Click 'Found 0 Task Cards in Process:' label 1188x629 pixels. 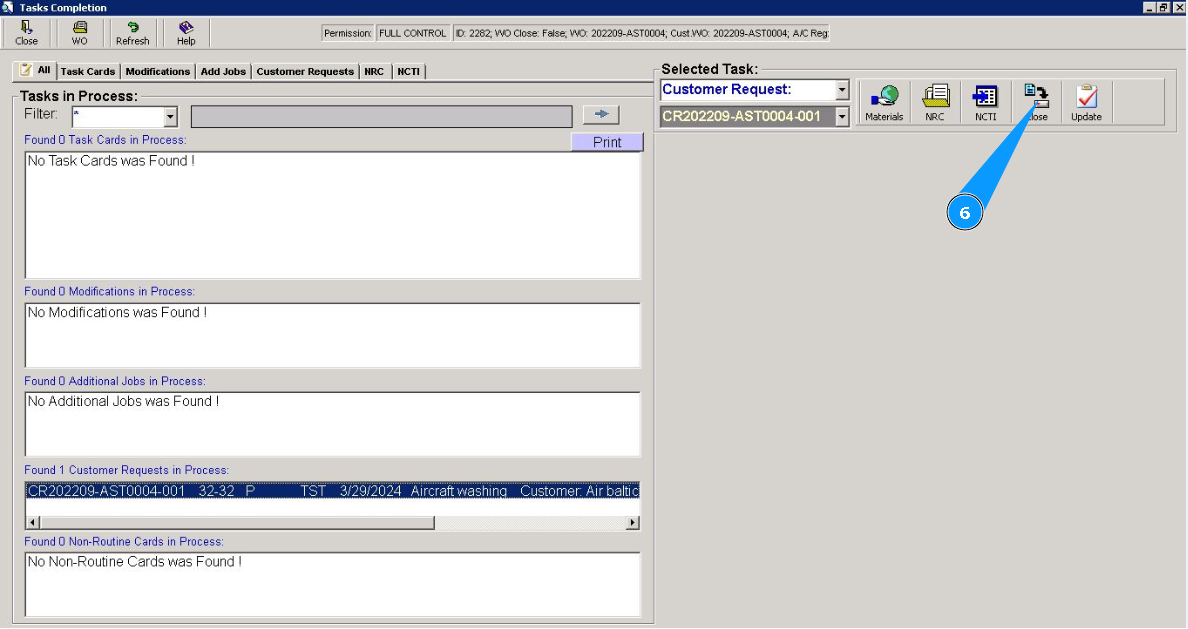click(x=105, y=139)
